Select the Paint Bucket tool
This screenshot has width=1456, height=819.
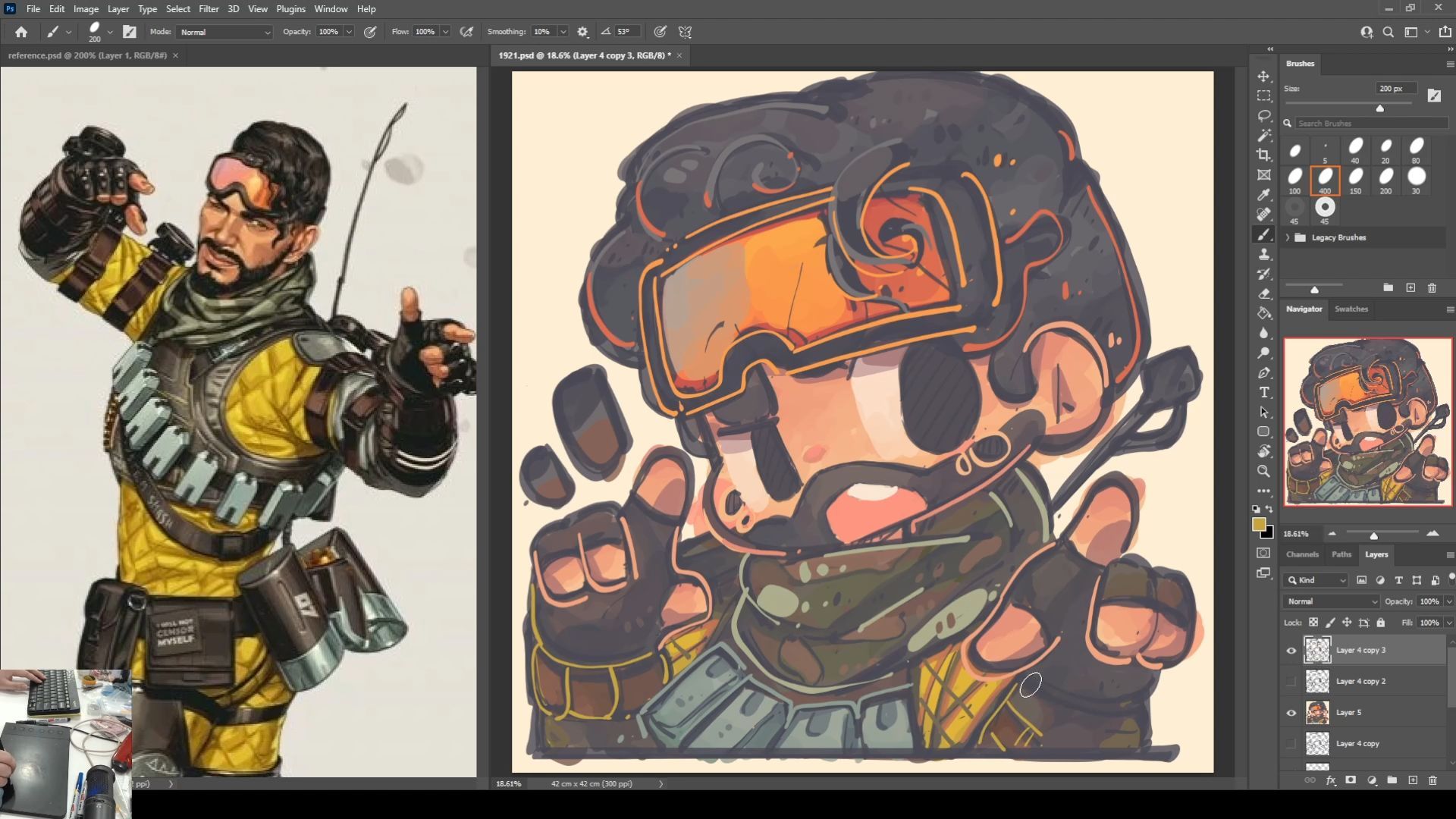pyautogui.click(x=1263, y=314)
